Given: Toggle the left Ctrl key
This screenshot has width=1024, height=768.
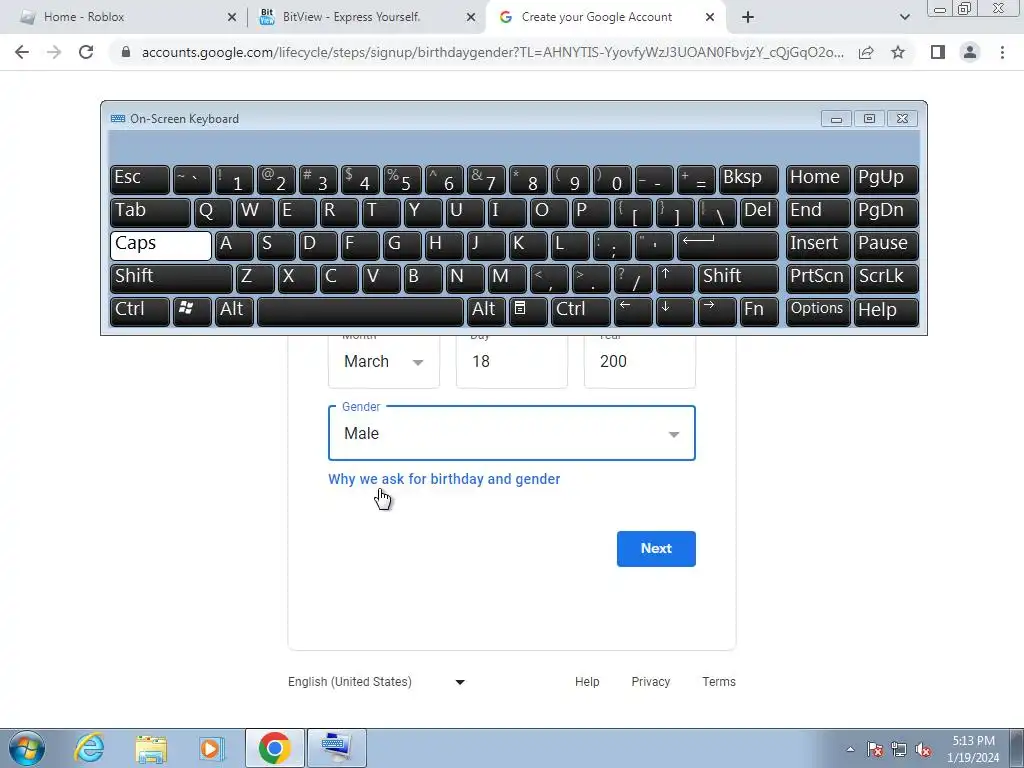Looking at the screenshot, I should [x=140, y=311].
